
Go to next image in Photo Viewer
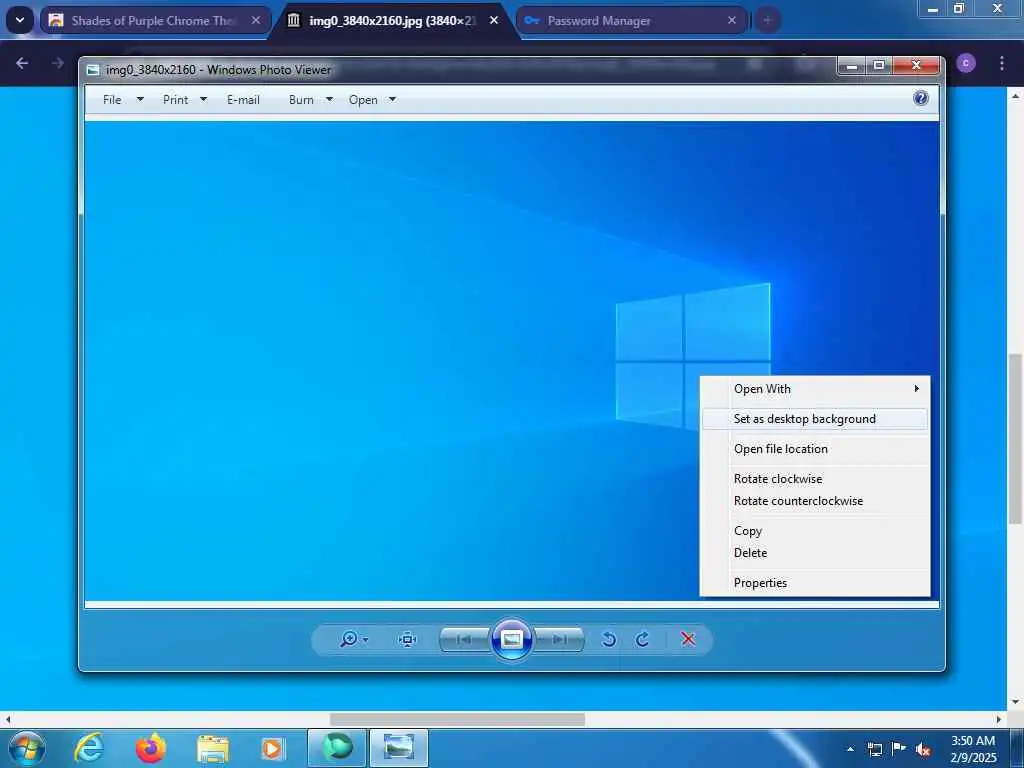click(559, 639)
